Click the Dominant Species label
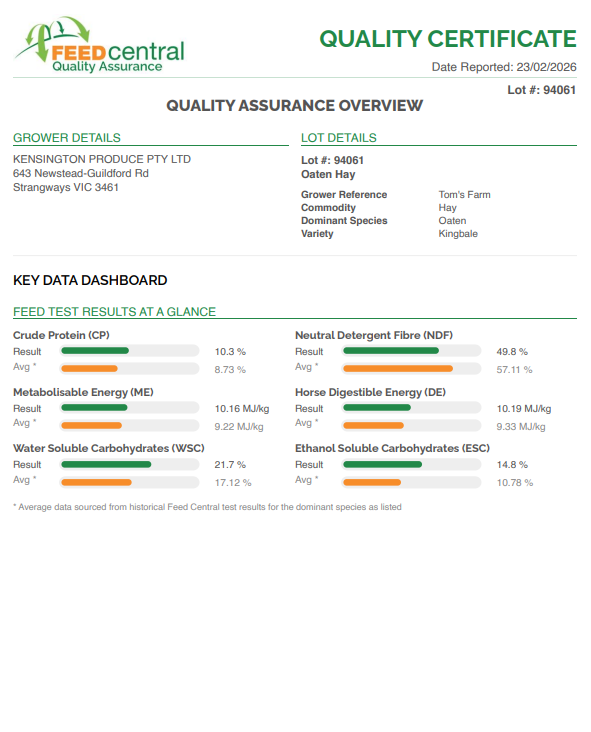The height and width of the screenshot is (732, 591). pos(344,220)
